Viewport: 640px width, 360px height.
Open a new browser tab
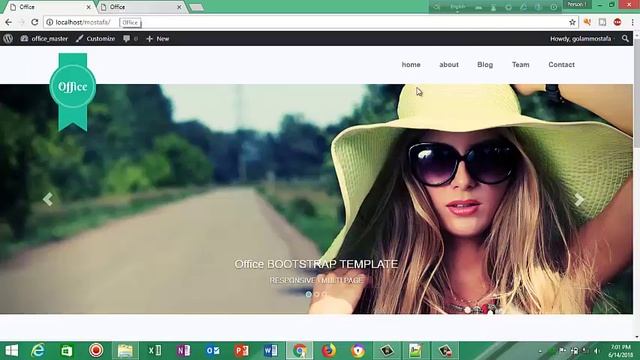pos(197,7)
